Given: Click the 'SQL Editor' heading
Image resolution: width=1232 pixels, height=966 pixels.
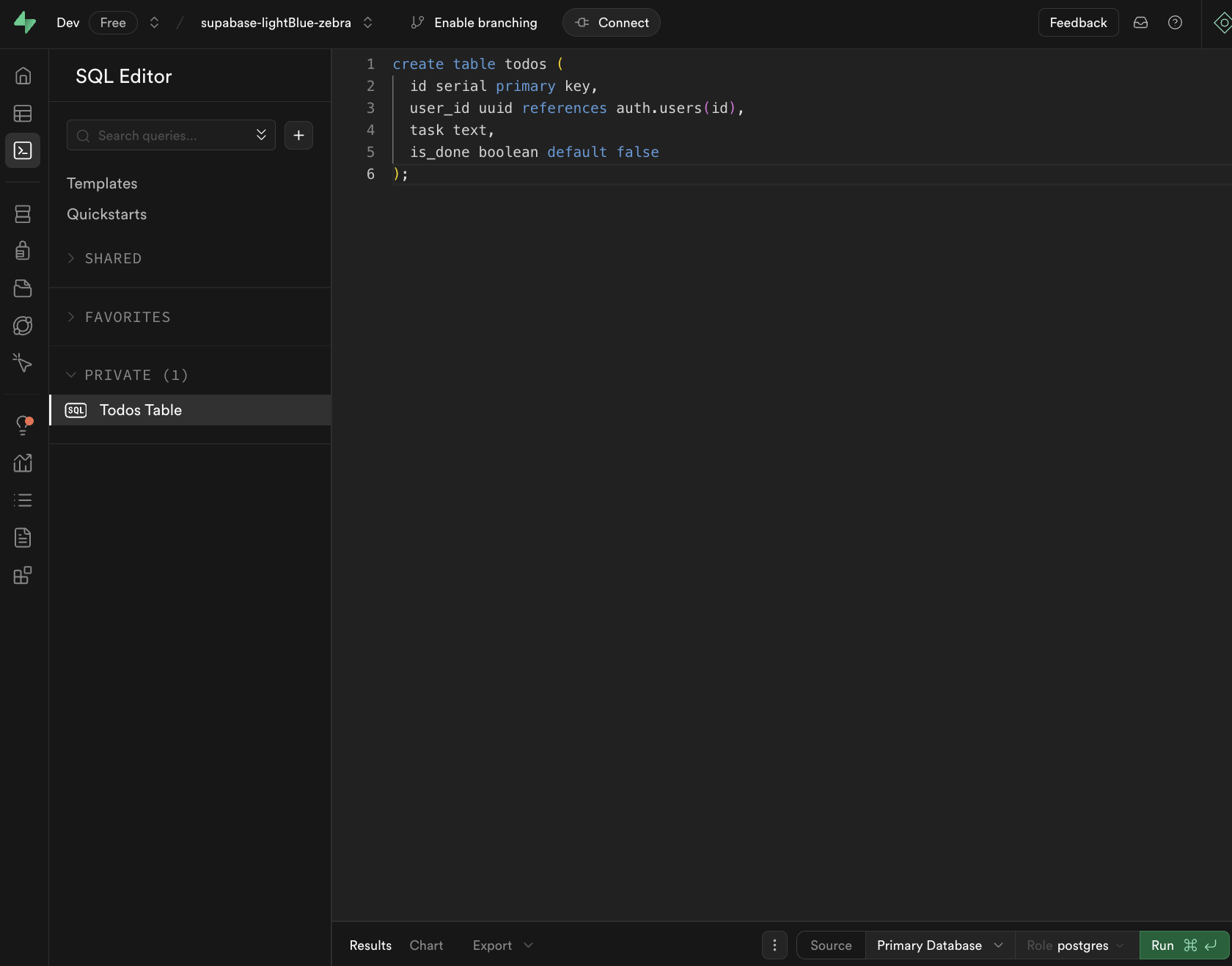Looking at the screenshot, I should point(123,76).
